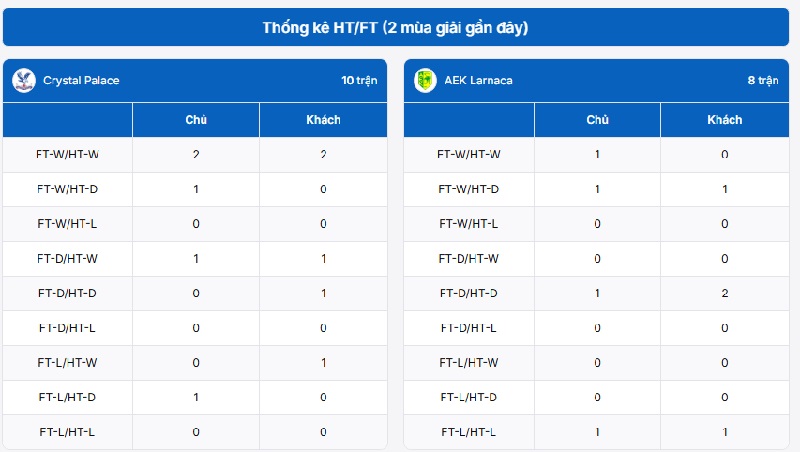
Task: Select FT-L/HT-W row label for AEK Larnaca
Action: 469,363
